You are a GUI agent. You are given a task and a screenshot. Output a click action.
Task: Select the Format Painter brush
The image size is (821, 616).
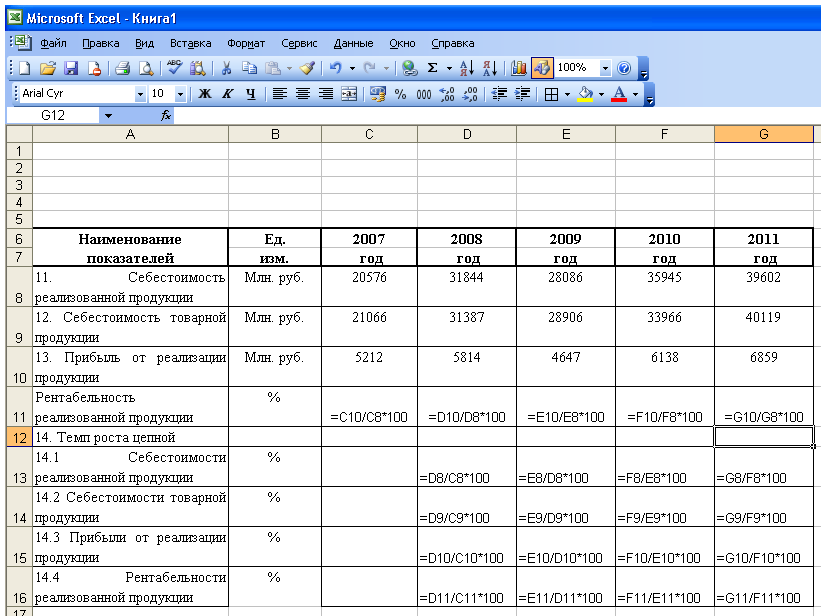pyautogui.click(x=307, y=68)
